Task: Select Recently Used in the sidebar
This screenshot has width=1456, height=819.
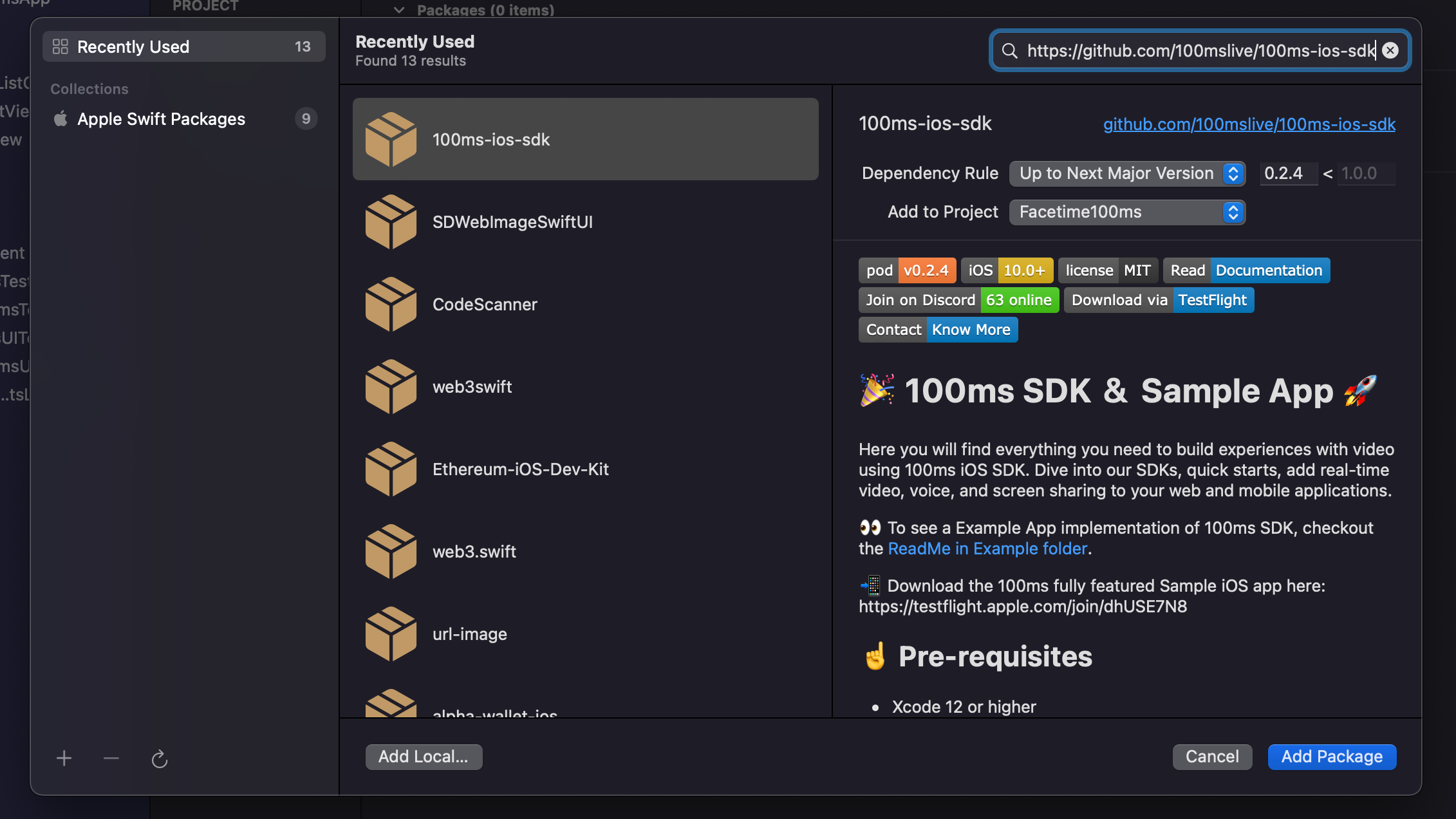Action: point(184,46)
